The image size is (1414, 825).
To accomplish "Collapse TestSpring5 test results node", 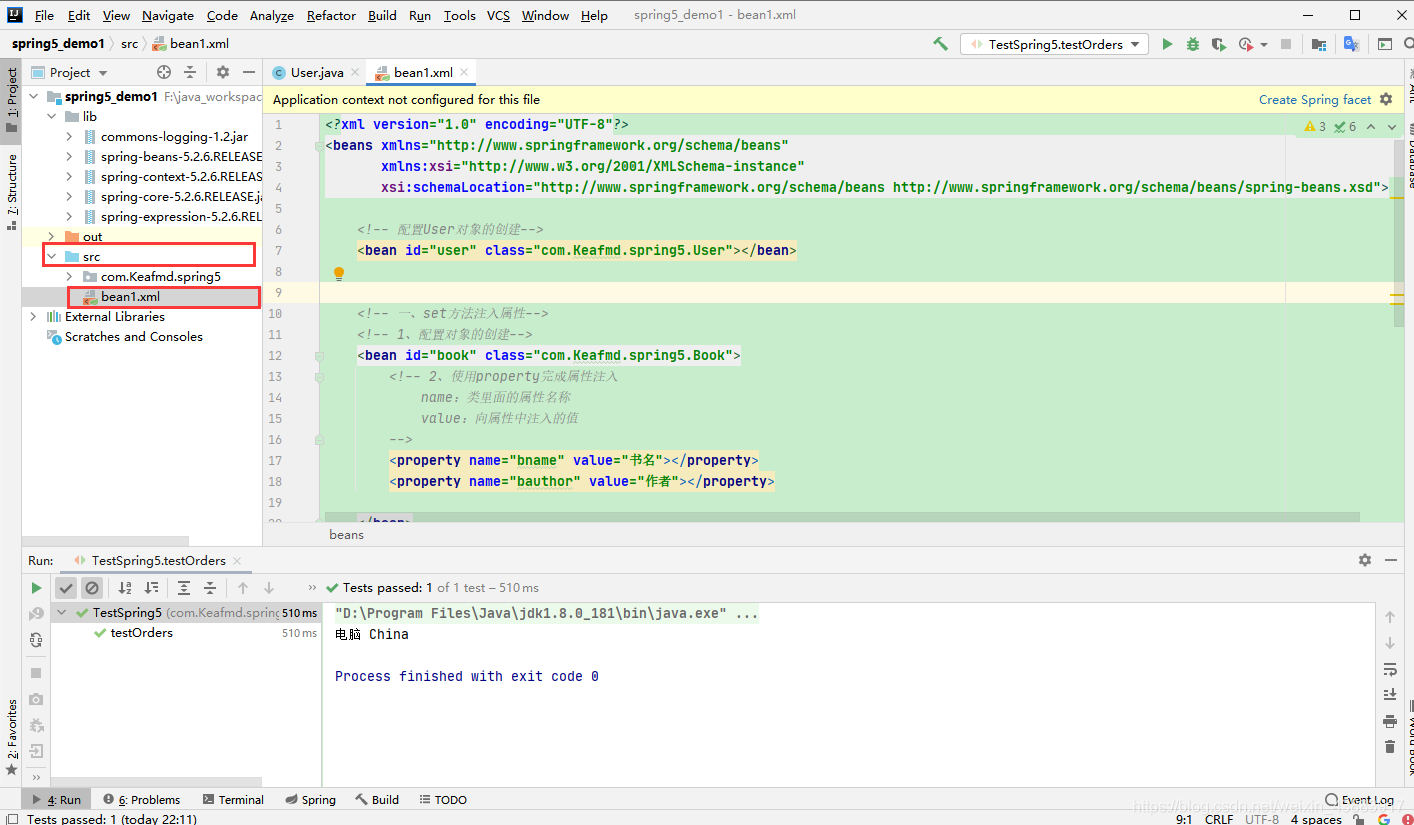I will point(64,613).
